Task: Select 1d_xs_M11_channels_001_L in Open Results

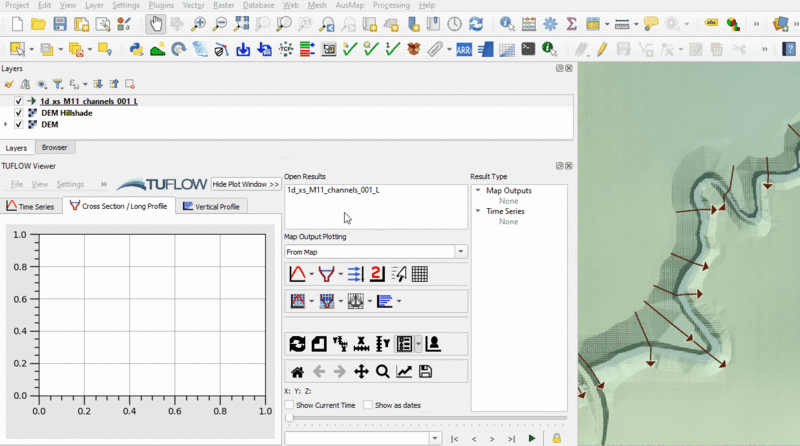Action: (x=333, y=190)
